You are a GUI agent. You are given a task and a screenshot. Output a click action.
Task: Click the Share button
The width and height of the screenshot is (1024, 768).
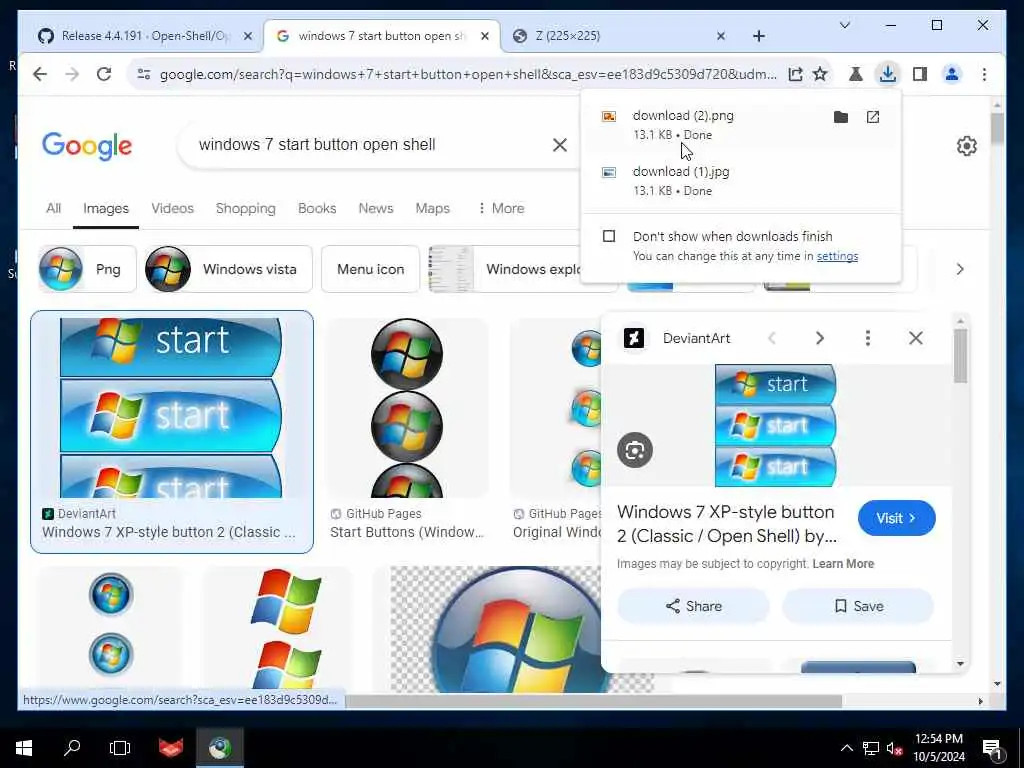(x=694, y=606)
